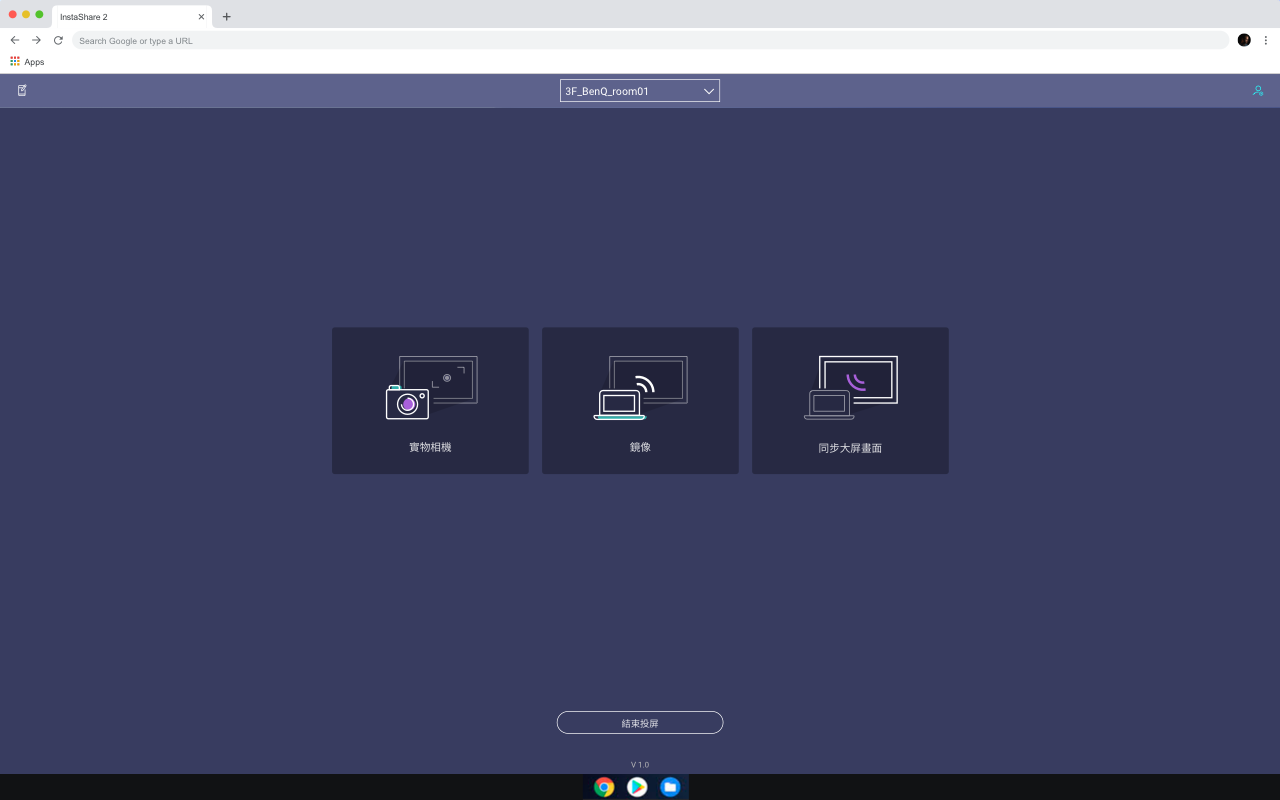Screen dimensions: 1280x800
Task: Open Chrome's three-dot menu
Action: click(x=1266, y=40)
